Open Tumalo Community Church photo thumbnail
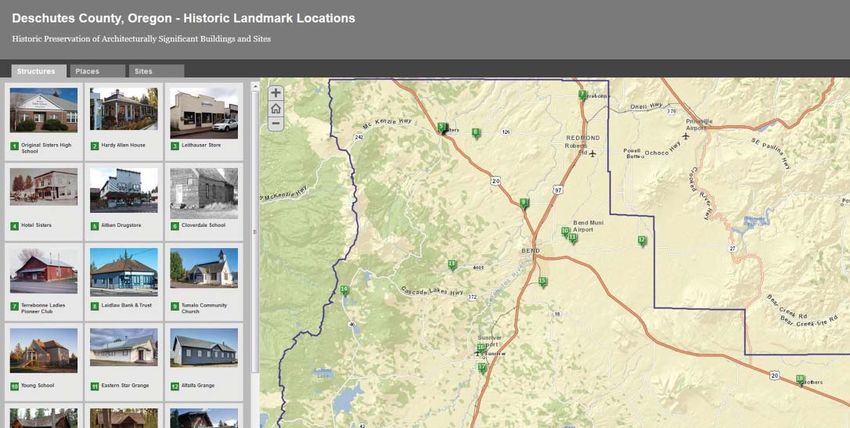The height and width of the screenshot is (428, 850). tap(204, 268)
